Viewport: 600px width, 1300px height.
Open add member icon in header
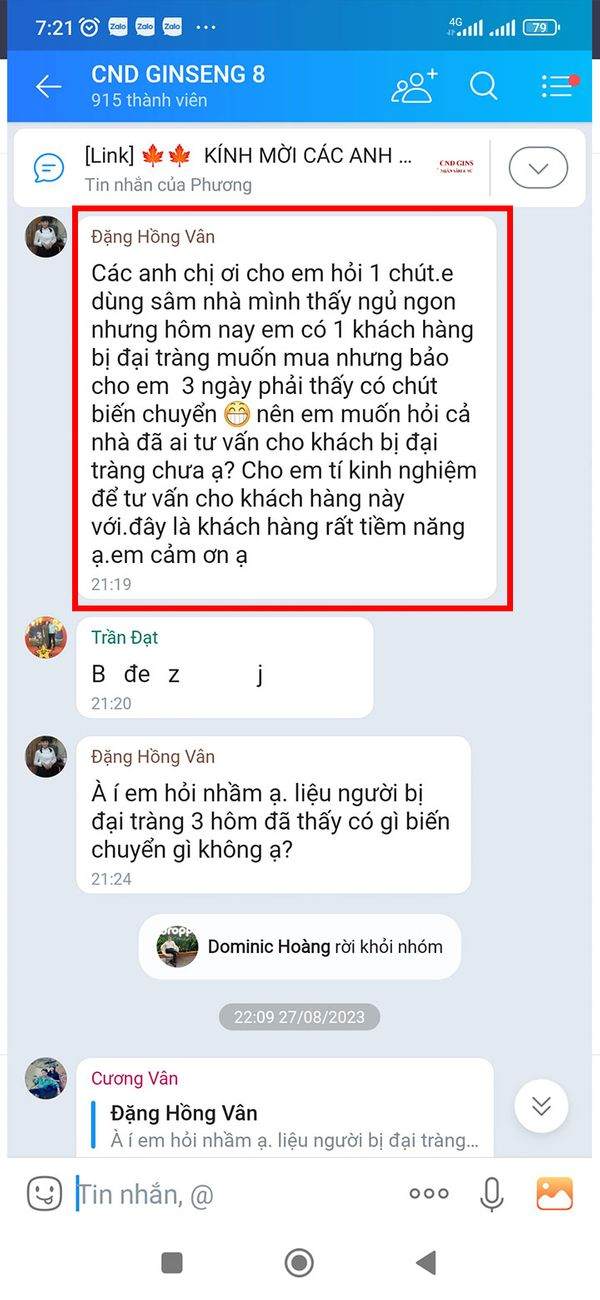click(414, 86)
